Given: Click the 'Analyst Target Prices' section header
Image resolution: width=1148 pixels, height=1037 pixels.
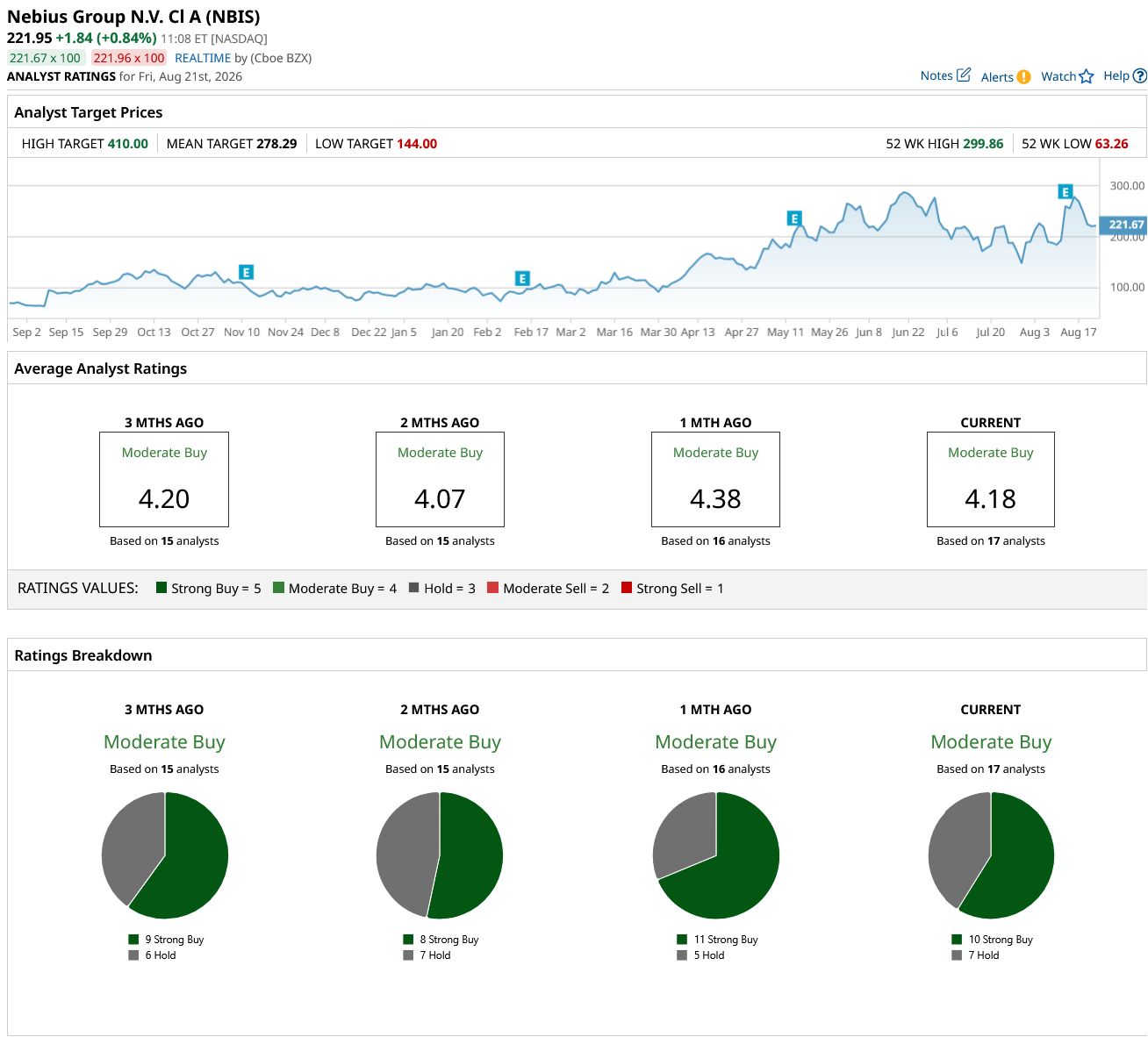Looking at the screenshot, I should click(89, 112).
